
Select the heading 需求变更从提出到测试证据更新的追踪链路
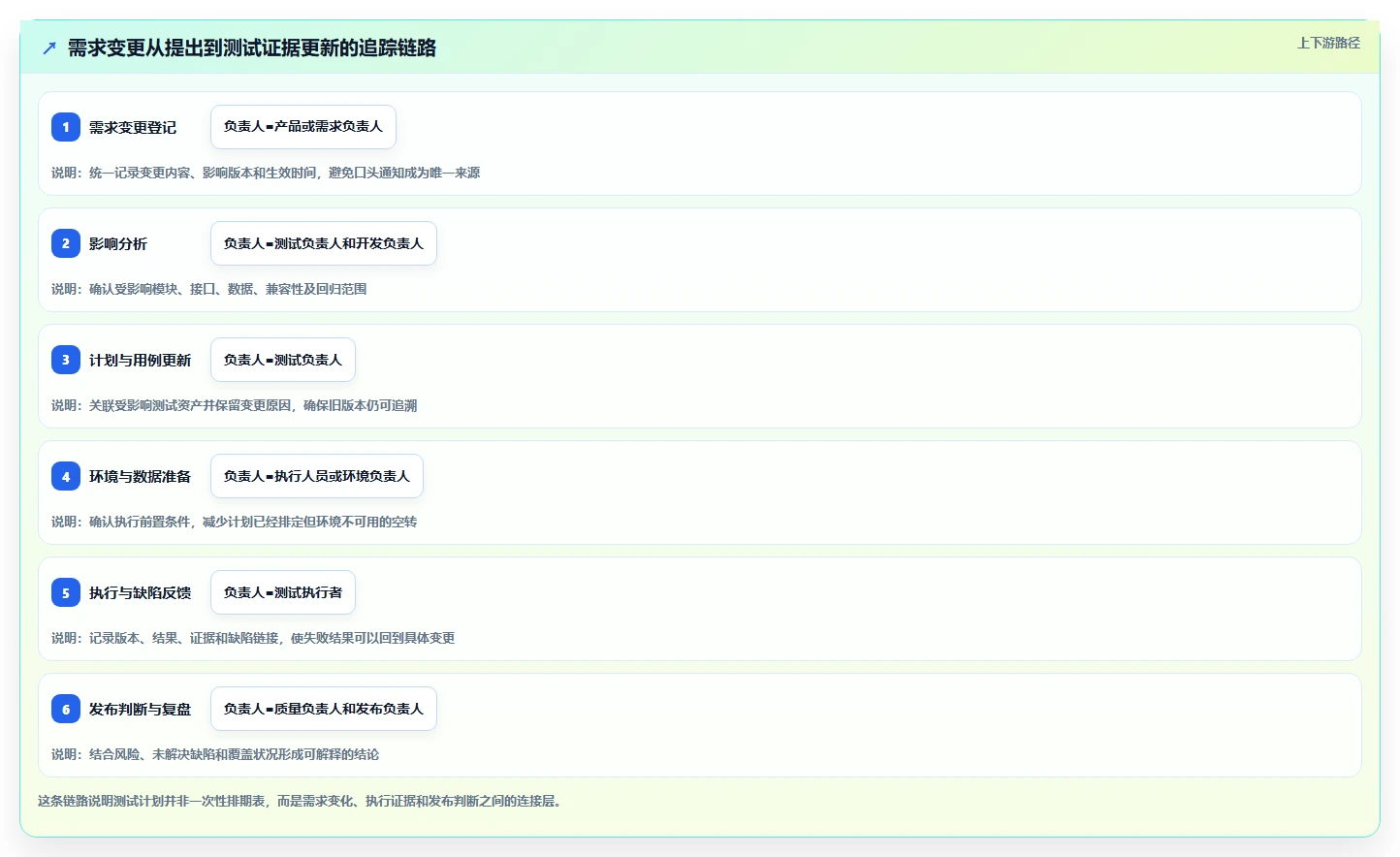click(x=252, y=48)
